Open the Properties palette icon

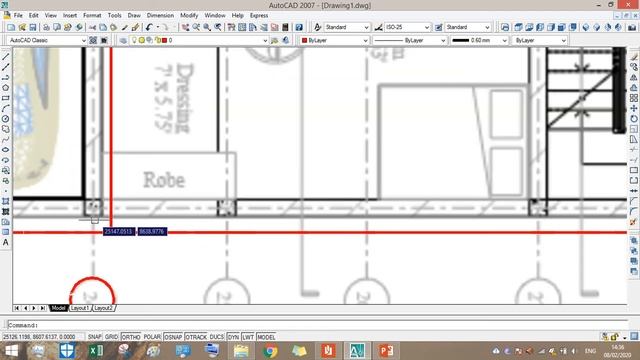coord(231,27)
